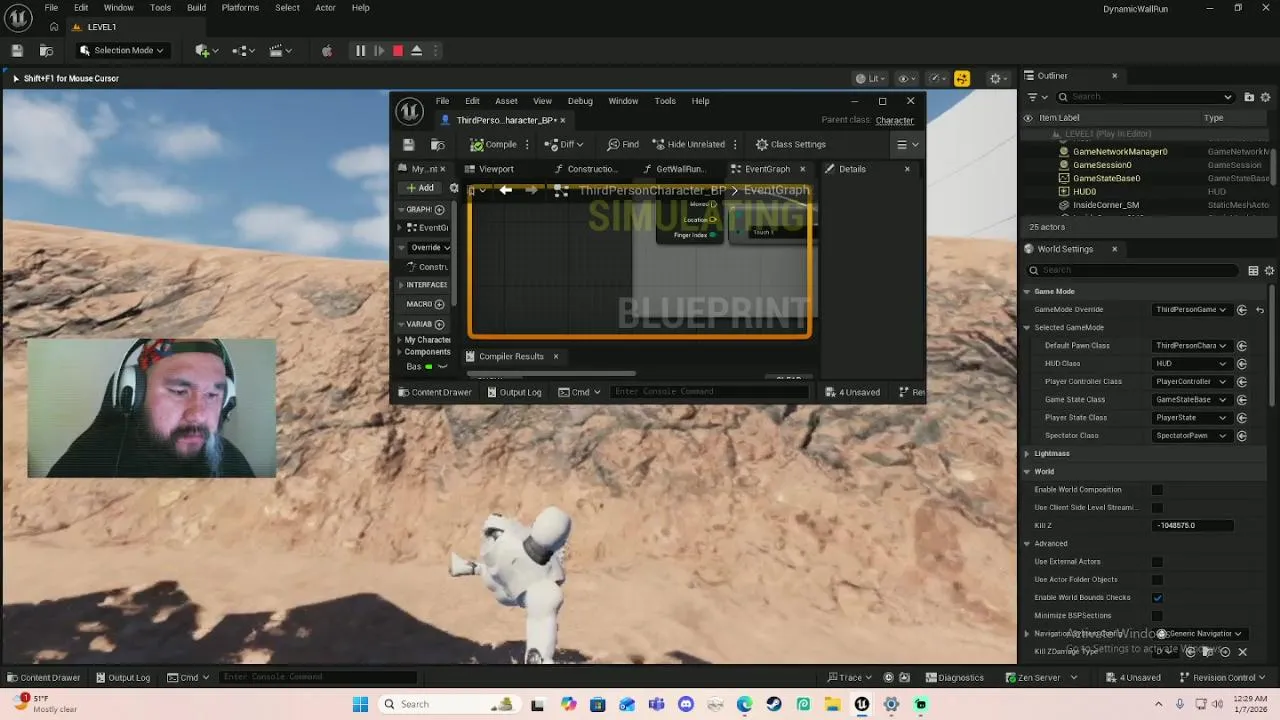
Task: Toggle Hide Unrelated in the Blueprint toolbar
Action: (x=688, y=144)
